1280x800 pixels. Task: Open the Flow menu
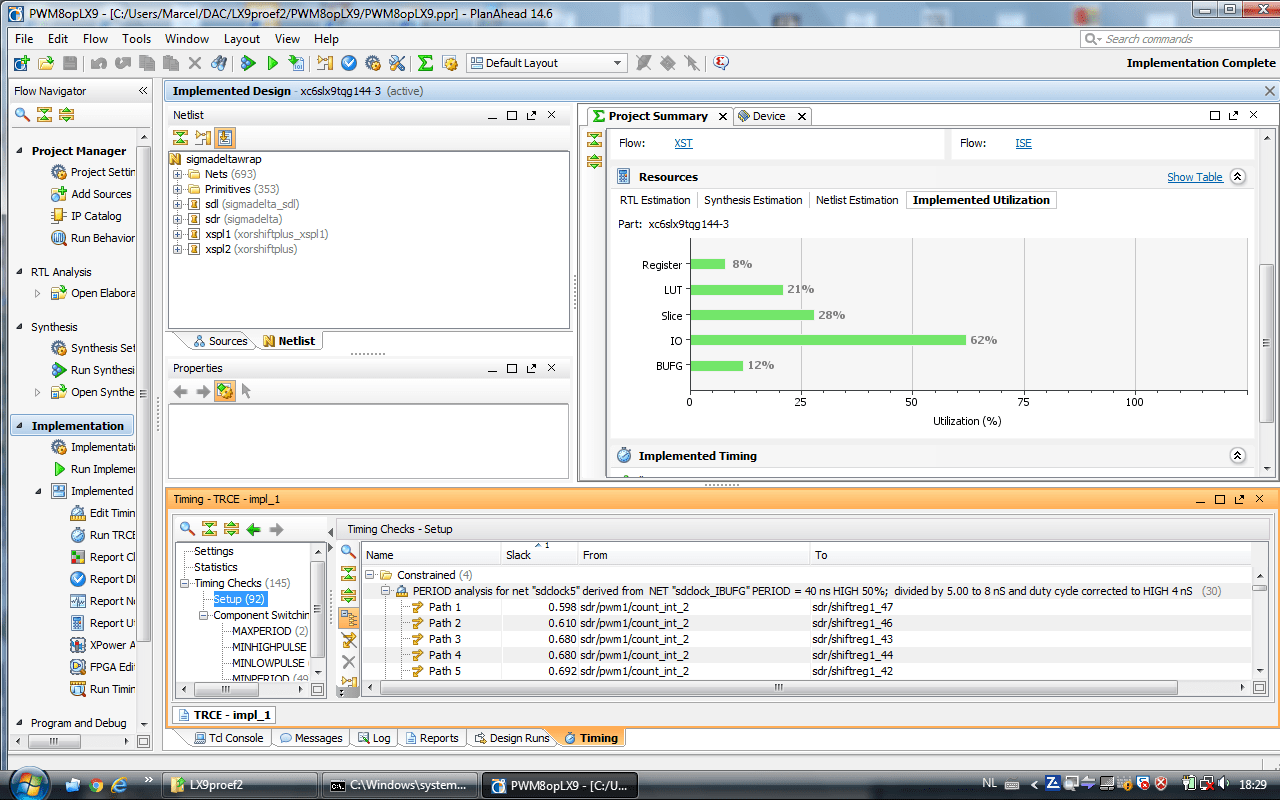pos(95,39)
